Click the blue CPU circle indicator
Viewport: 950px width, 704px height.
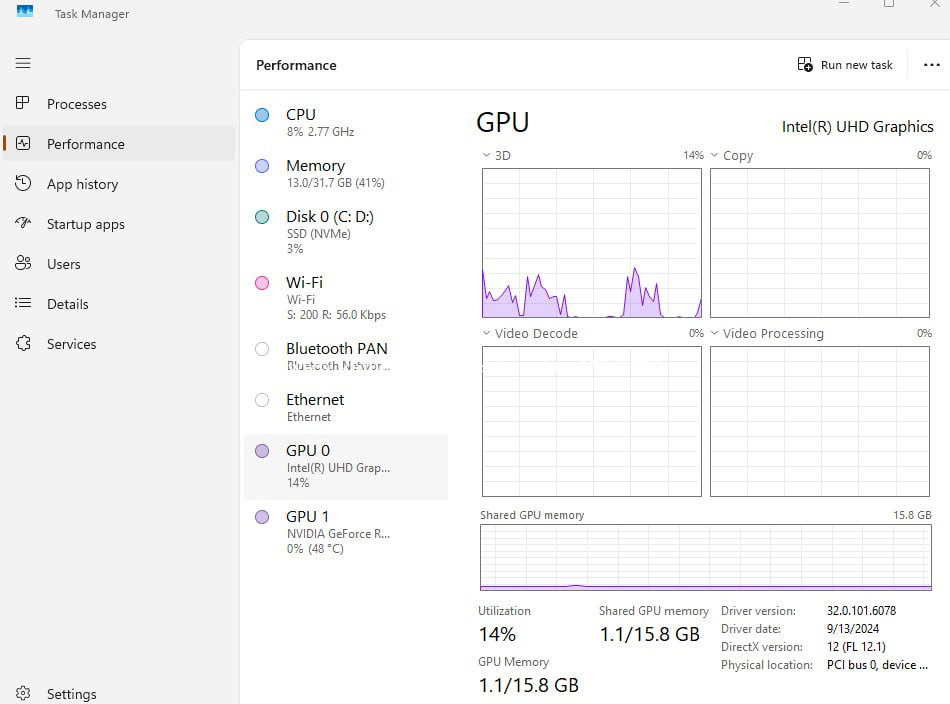click(x=262, y=115)
